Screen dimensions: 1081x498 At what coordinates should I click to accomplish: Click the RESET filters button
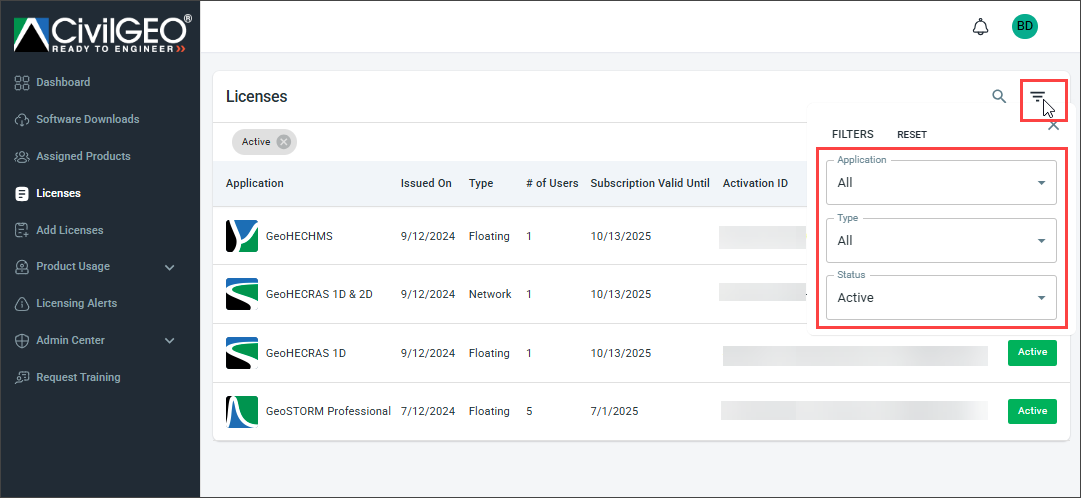912,135
